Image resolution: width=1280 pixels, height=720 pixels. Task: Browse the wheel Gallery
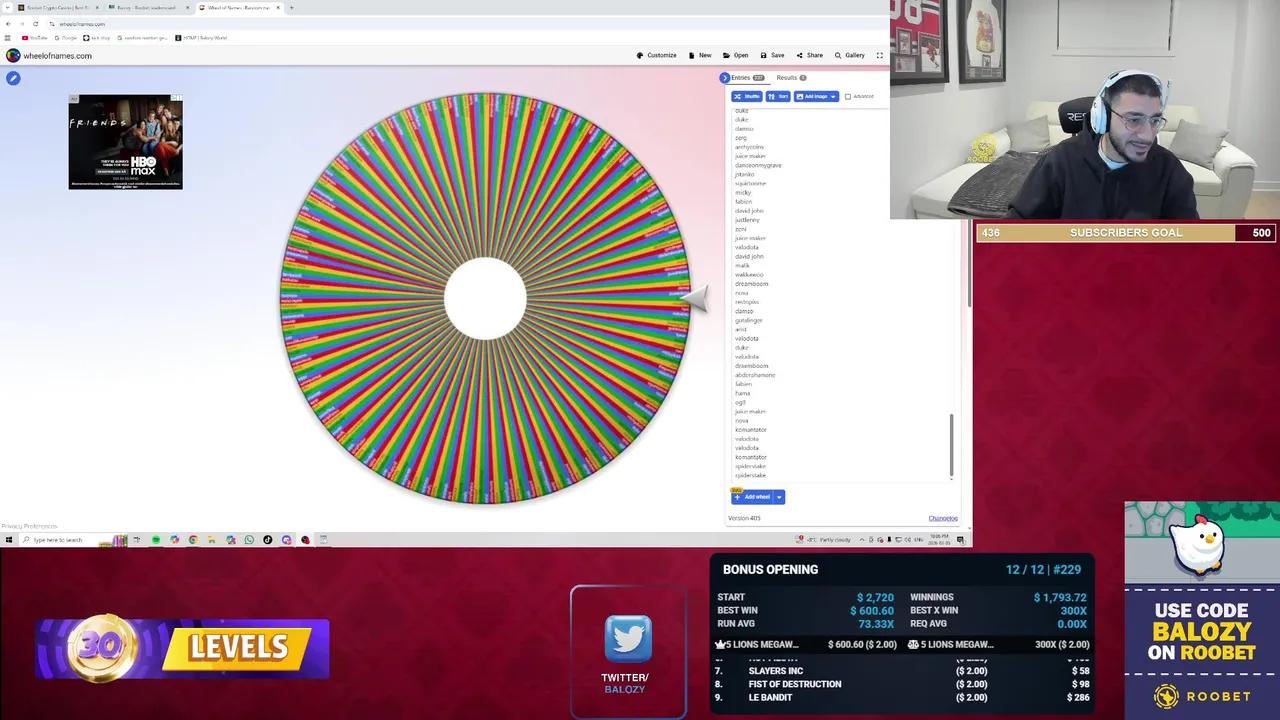point(849,55)
